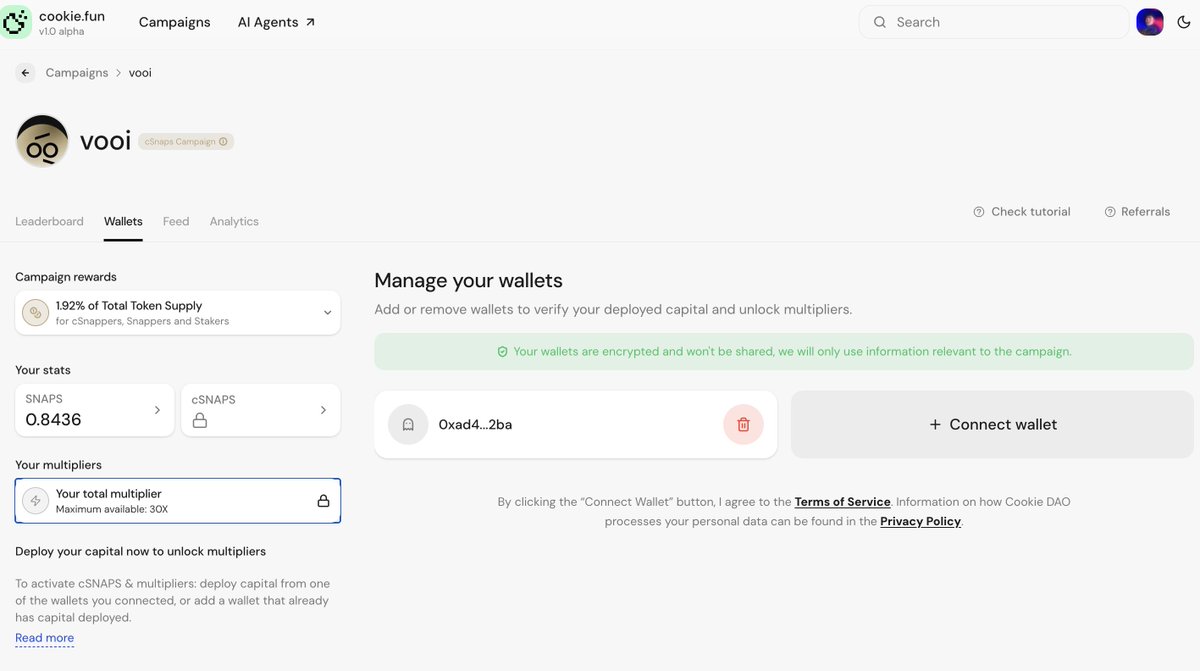Click the SNAPS card chevron arrow

(x=157, y=410)
